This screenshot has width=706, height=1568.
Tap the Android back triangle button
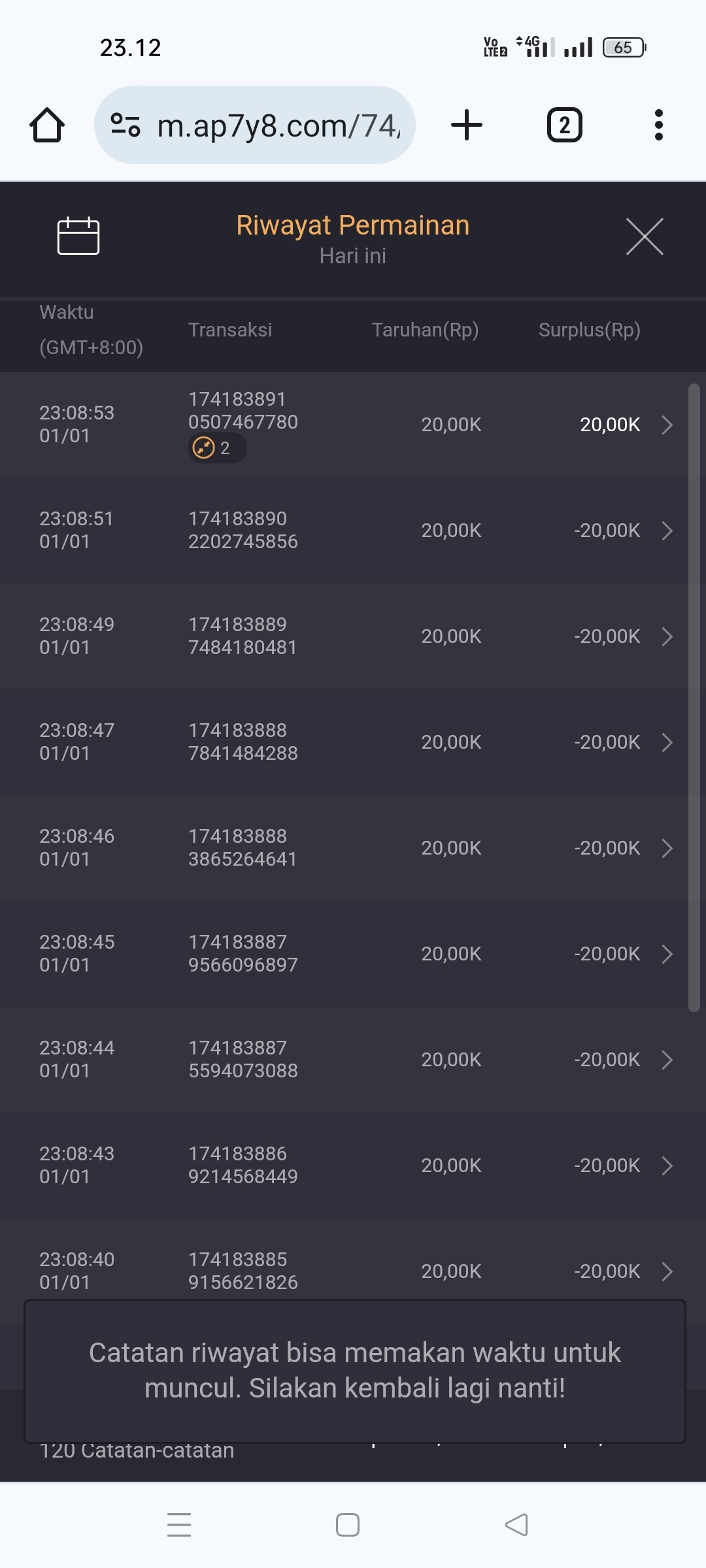pos(516,1524)
